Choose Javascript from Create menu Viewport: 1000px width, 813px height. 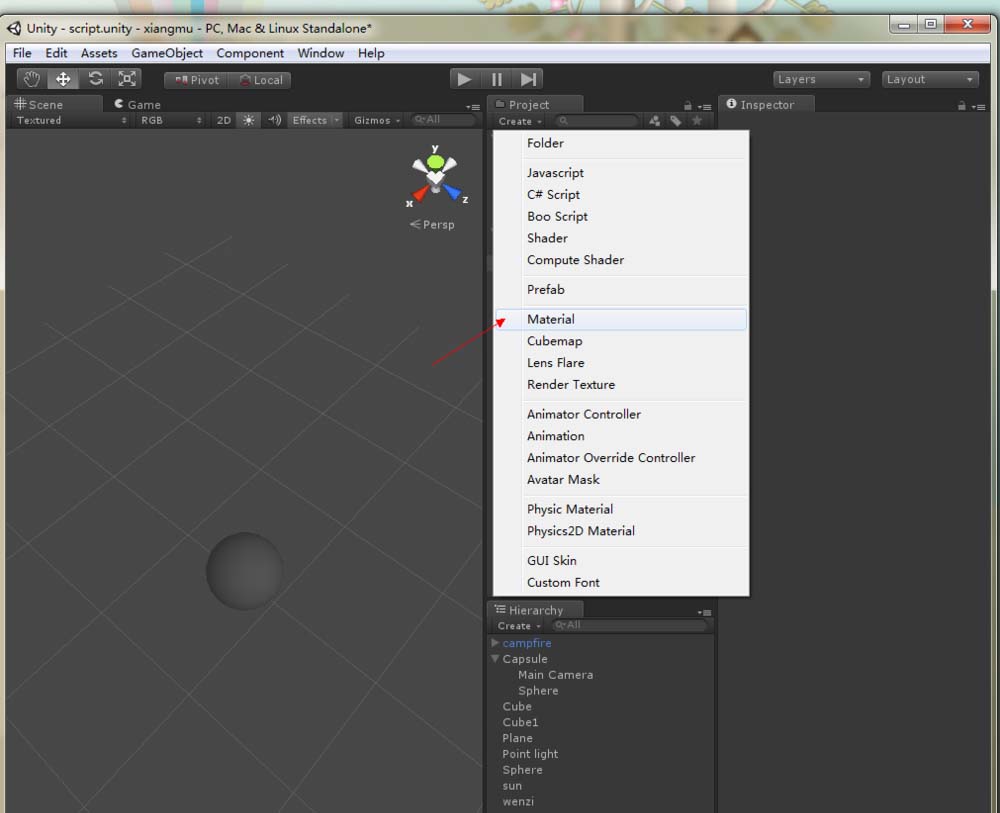click(621, 173)
